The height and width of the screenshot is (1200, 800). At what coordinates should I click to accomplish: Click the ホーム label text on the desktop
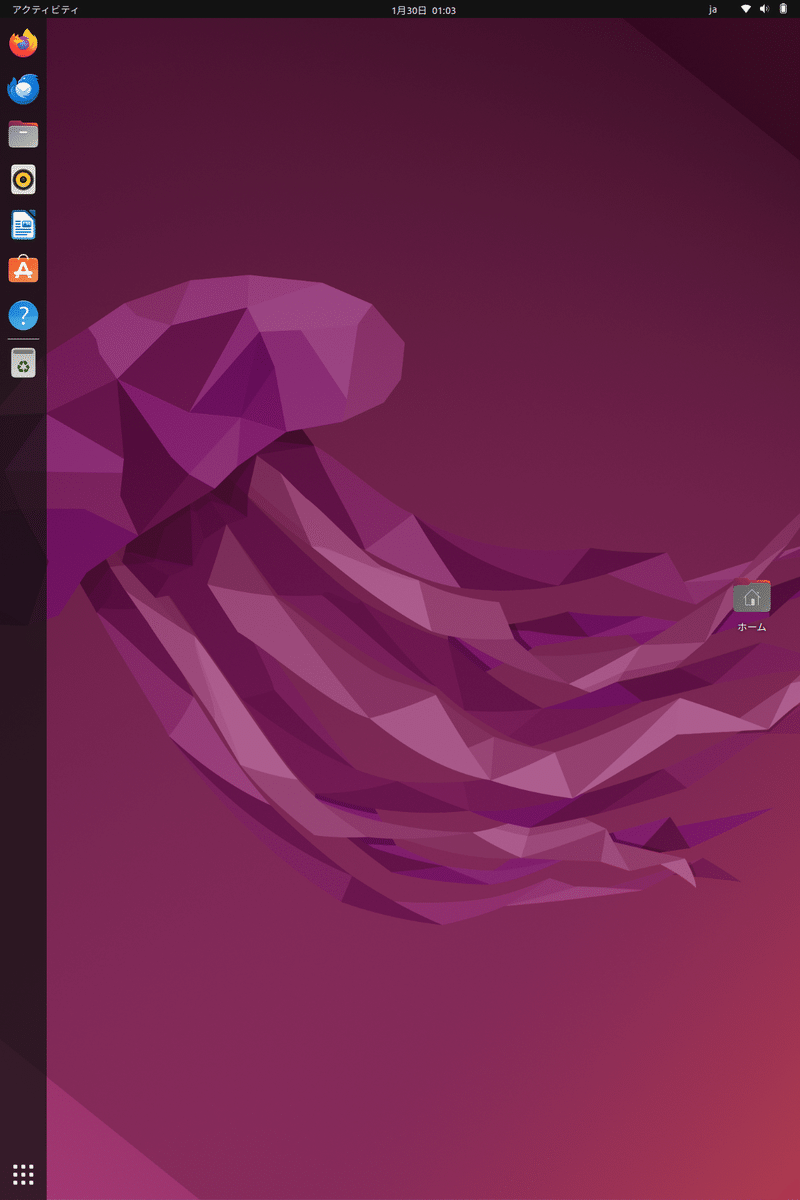point(752,627)
